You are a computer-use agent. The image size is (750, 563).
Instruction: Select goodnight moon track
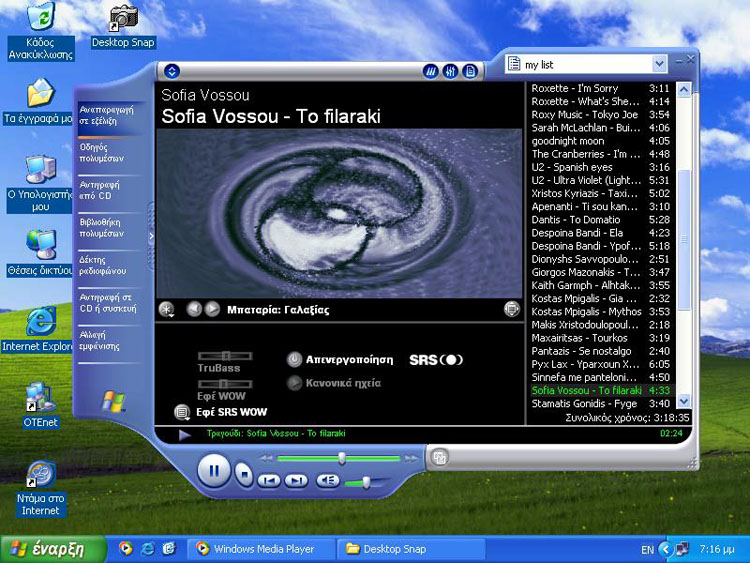600,141
